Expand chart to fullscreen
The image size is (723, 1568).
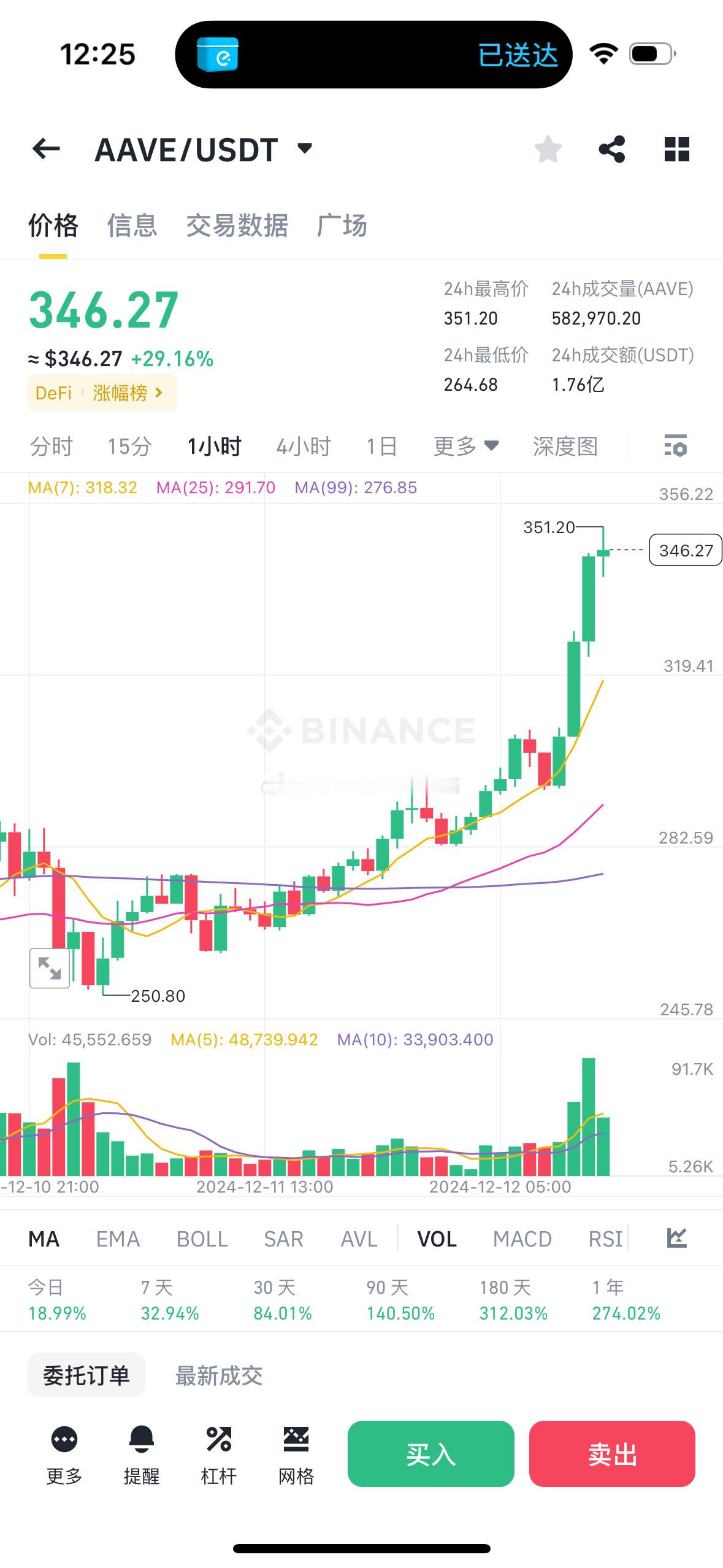50,968
